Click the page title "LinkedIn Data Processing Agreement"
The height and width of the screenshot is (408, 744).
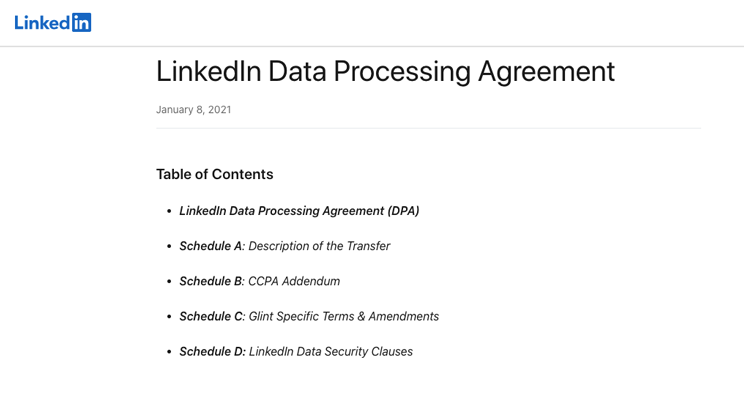385,72
